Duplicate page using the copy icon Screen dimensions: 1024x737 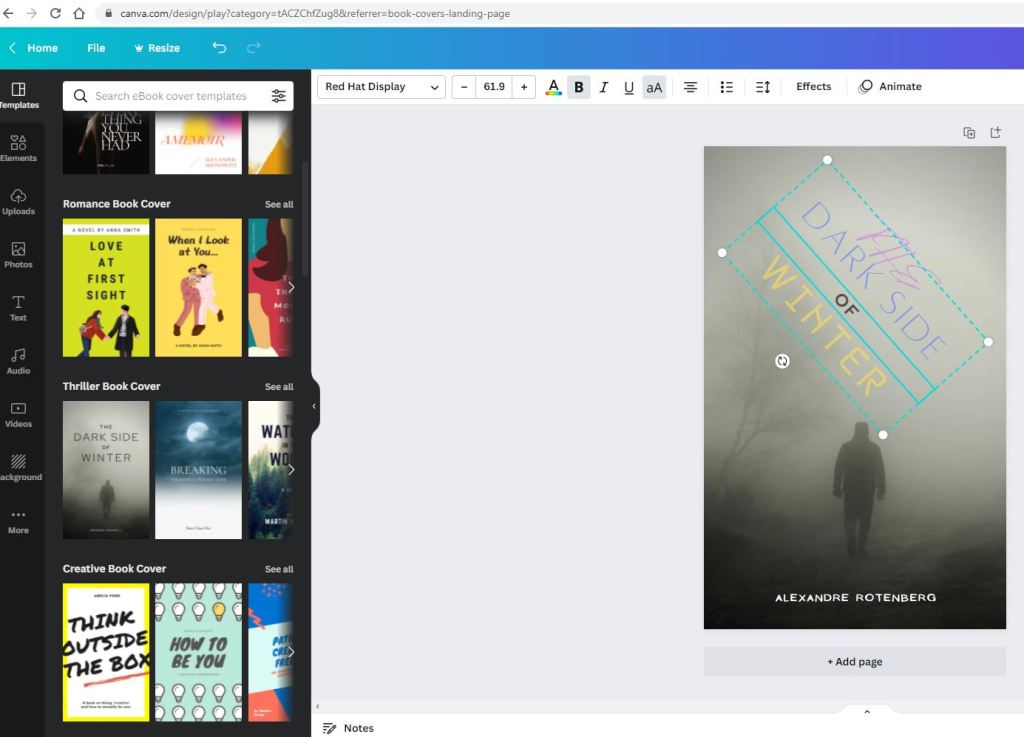click(x=969, y=132)
